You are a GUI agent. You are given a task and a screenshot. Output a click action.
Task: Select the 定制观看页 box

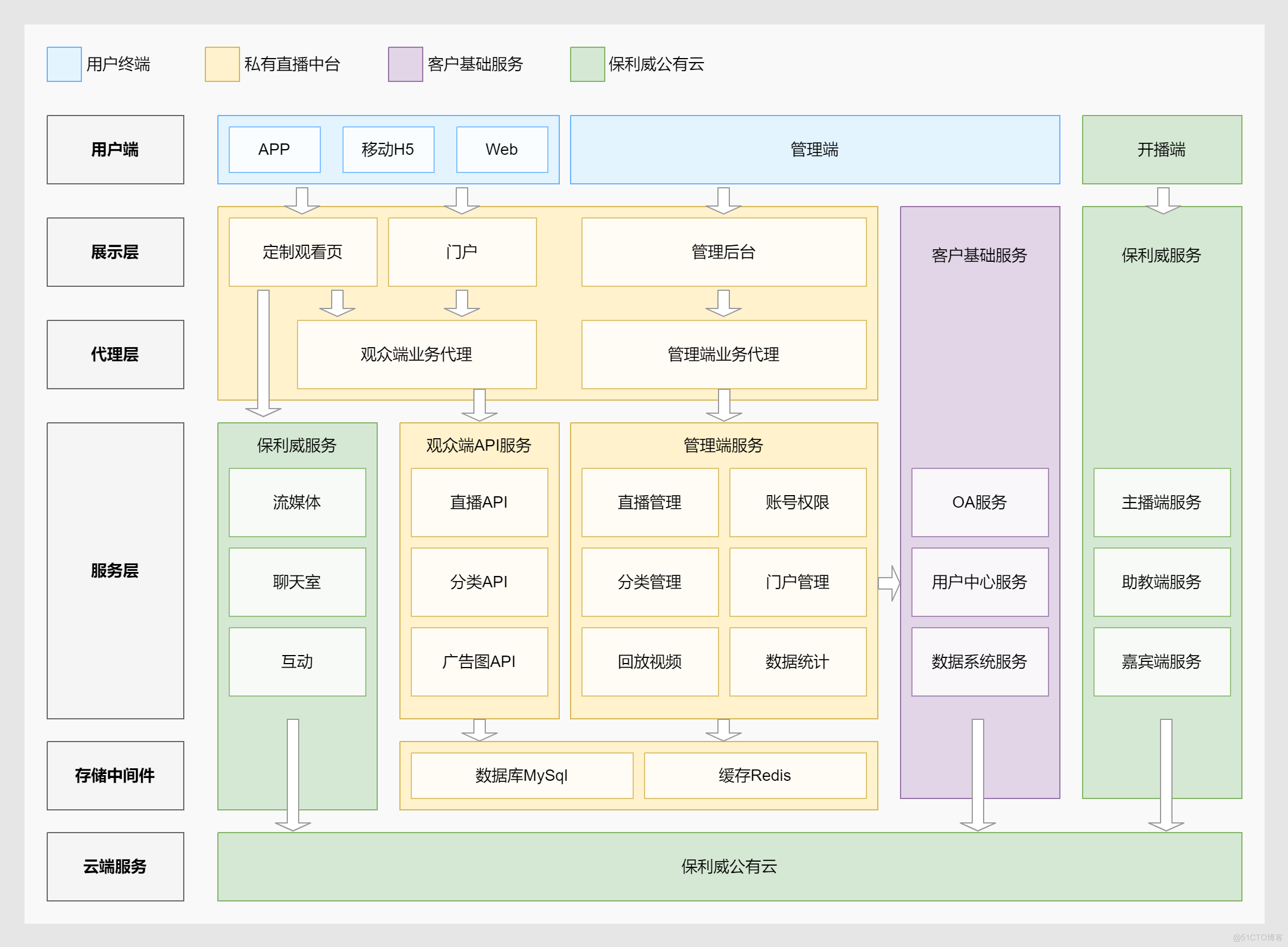(x=303, y=252)
